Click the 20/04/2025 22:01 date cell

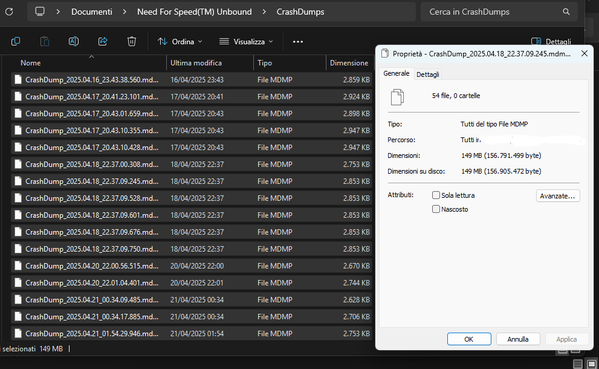tap(197, 283)
